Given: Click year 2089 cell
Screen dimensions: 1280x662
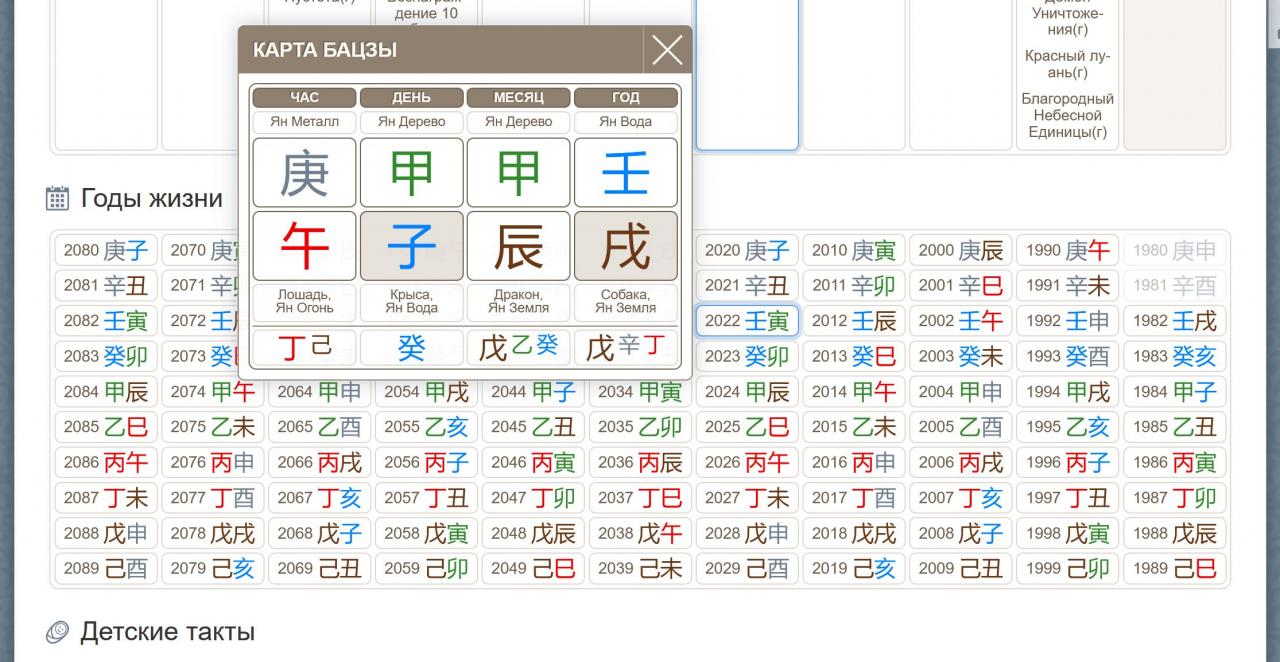Looking at the screenshot, I should 105,569.
